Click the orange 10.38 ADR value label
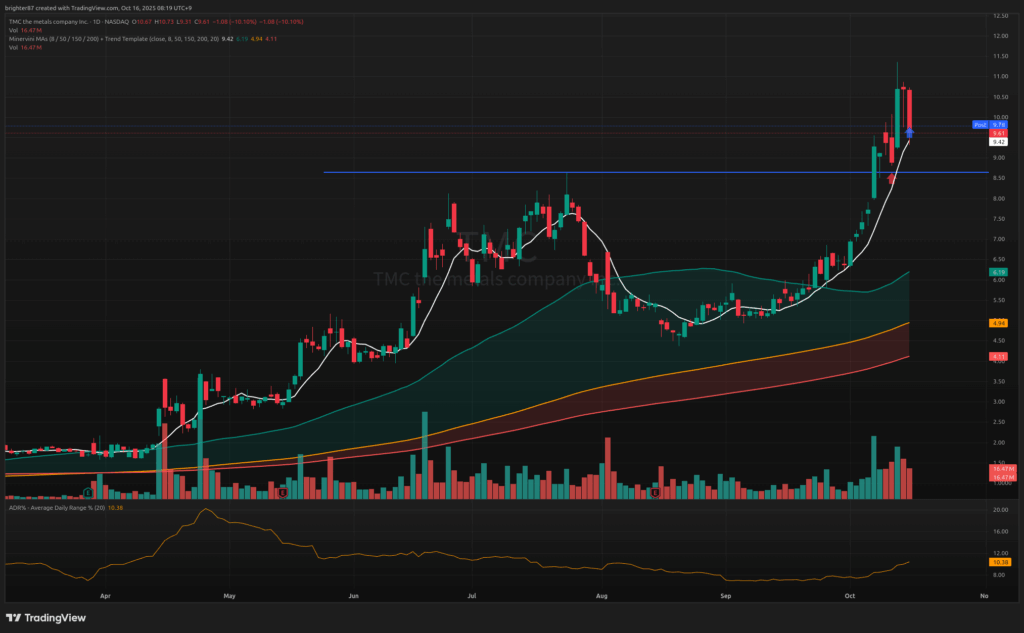Image resolution: width=1024 pixels, height=633 pixels. point(998,563)
